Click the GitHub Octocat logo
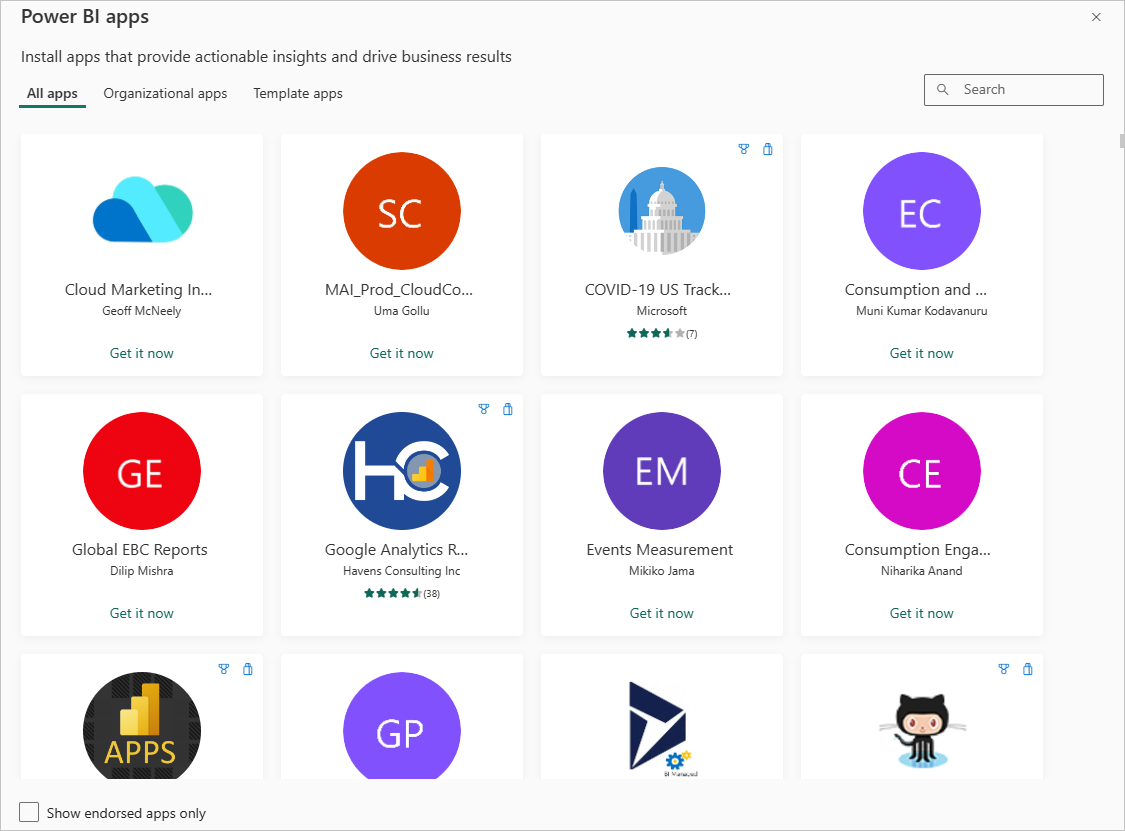The width and height of the screenshot is (1125, 831). (x=922, y=731)
